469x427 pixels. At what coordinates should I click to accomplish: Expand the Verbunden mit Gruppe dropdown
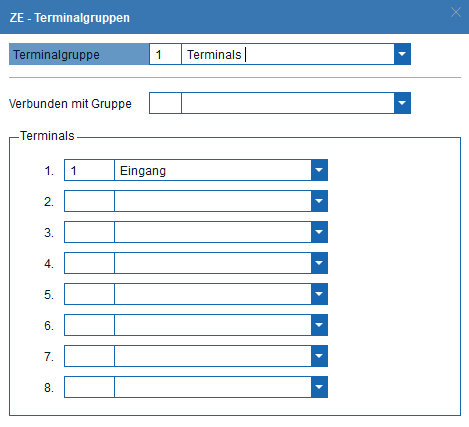point(402,103)
